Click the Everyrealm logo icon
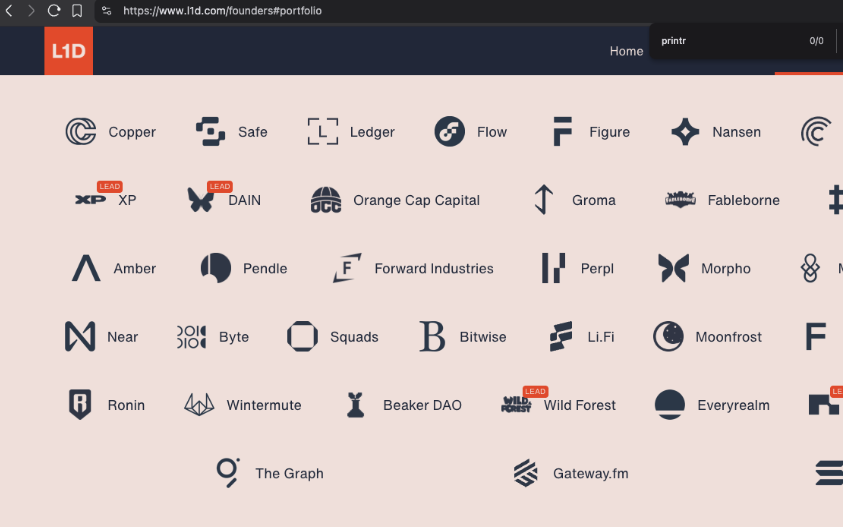Image resolution: width=843 pixels, height=527 pixels. coord(670,404)
